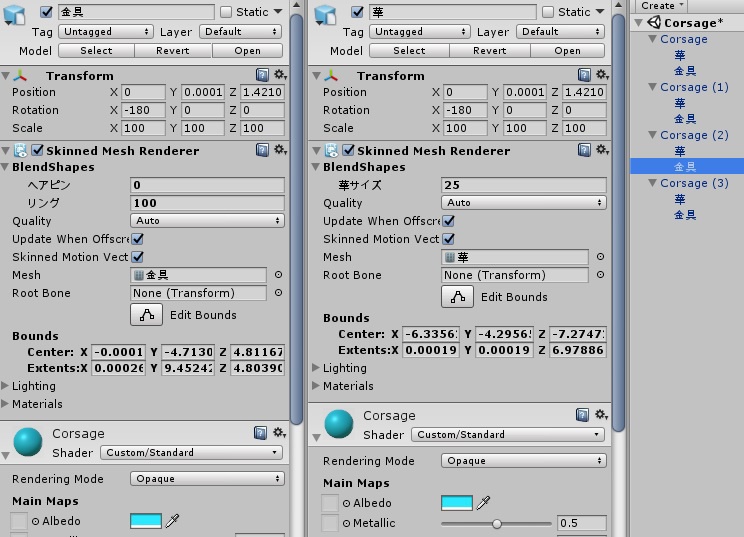
Task: Click the Mesh object picker for 華 mesh
Action: tap(600, 257)
